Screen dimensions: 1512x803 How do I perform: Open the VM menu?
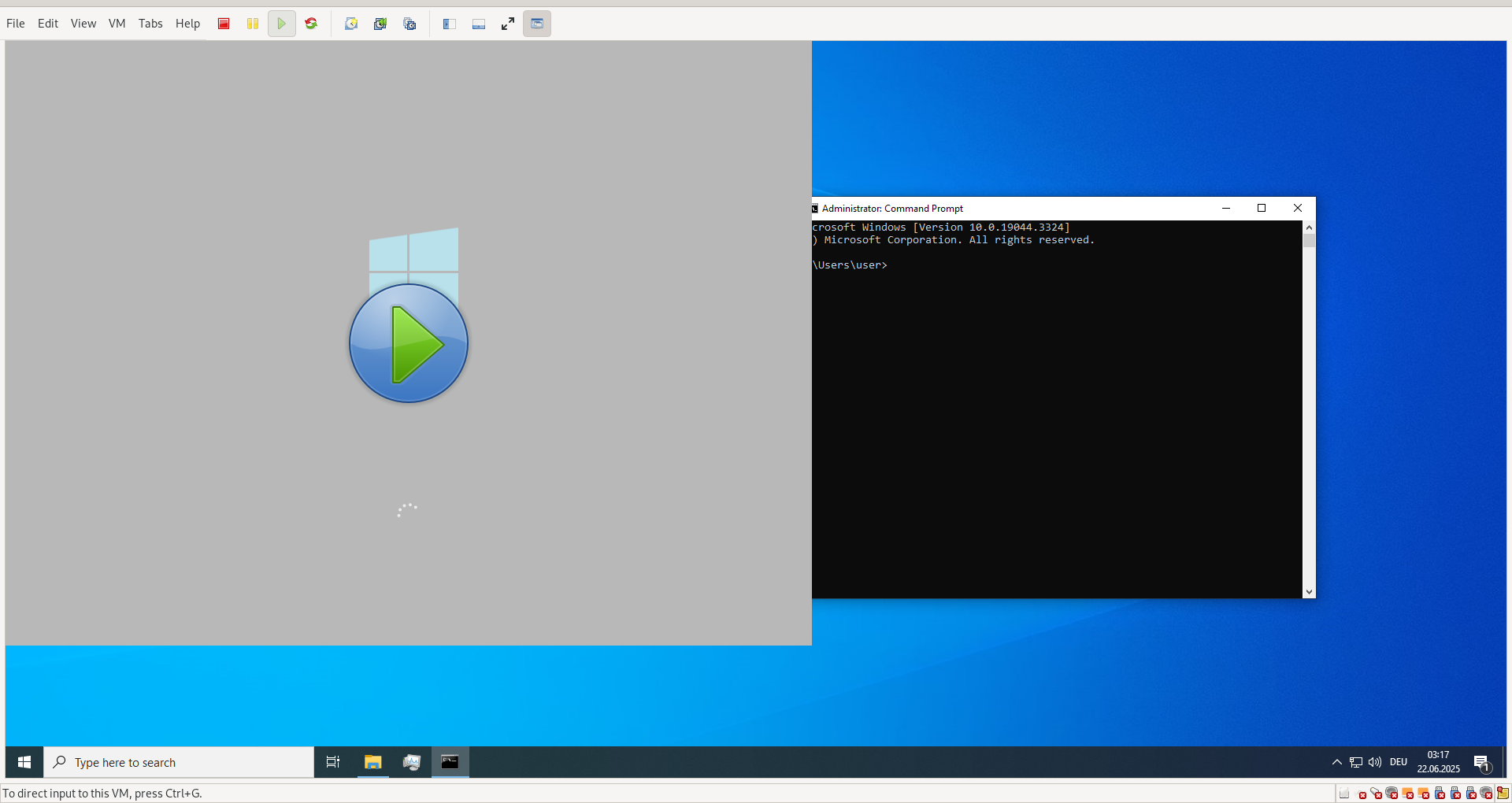(117, 24)
